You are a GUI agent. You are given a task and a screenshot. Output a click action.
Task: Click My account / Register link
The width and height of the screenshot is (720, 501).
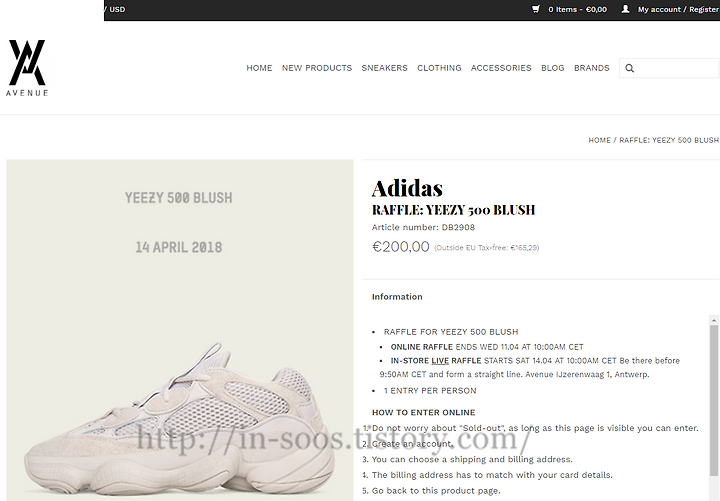(678, 9)
